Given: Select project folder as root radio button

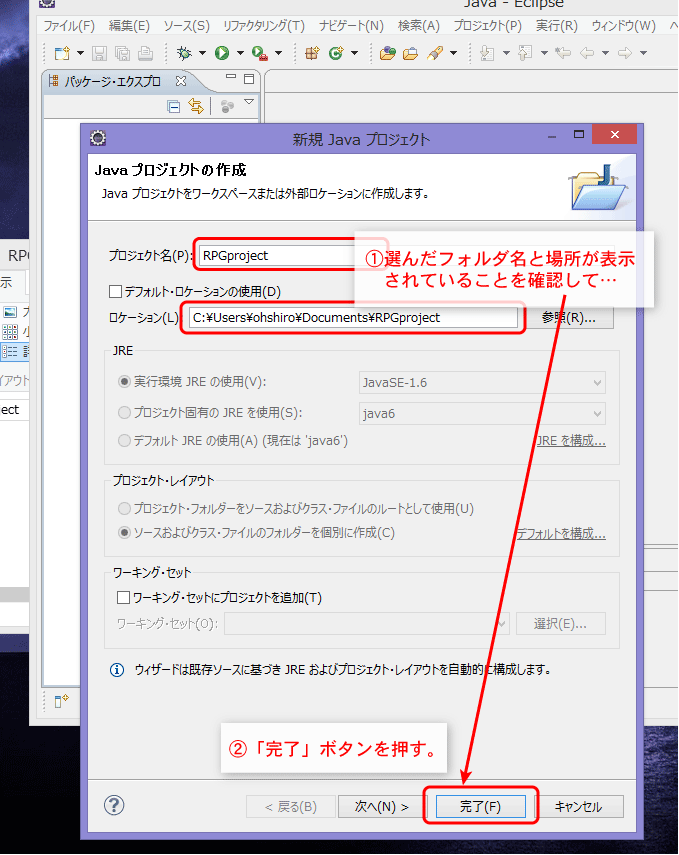Looking at the screenshot, I should pyautogui.click(x=124, y=508).
